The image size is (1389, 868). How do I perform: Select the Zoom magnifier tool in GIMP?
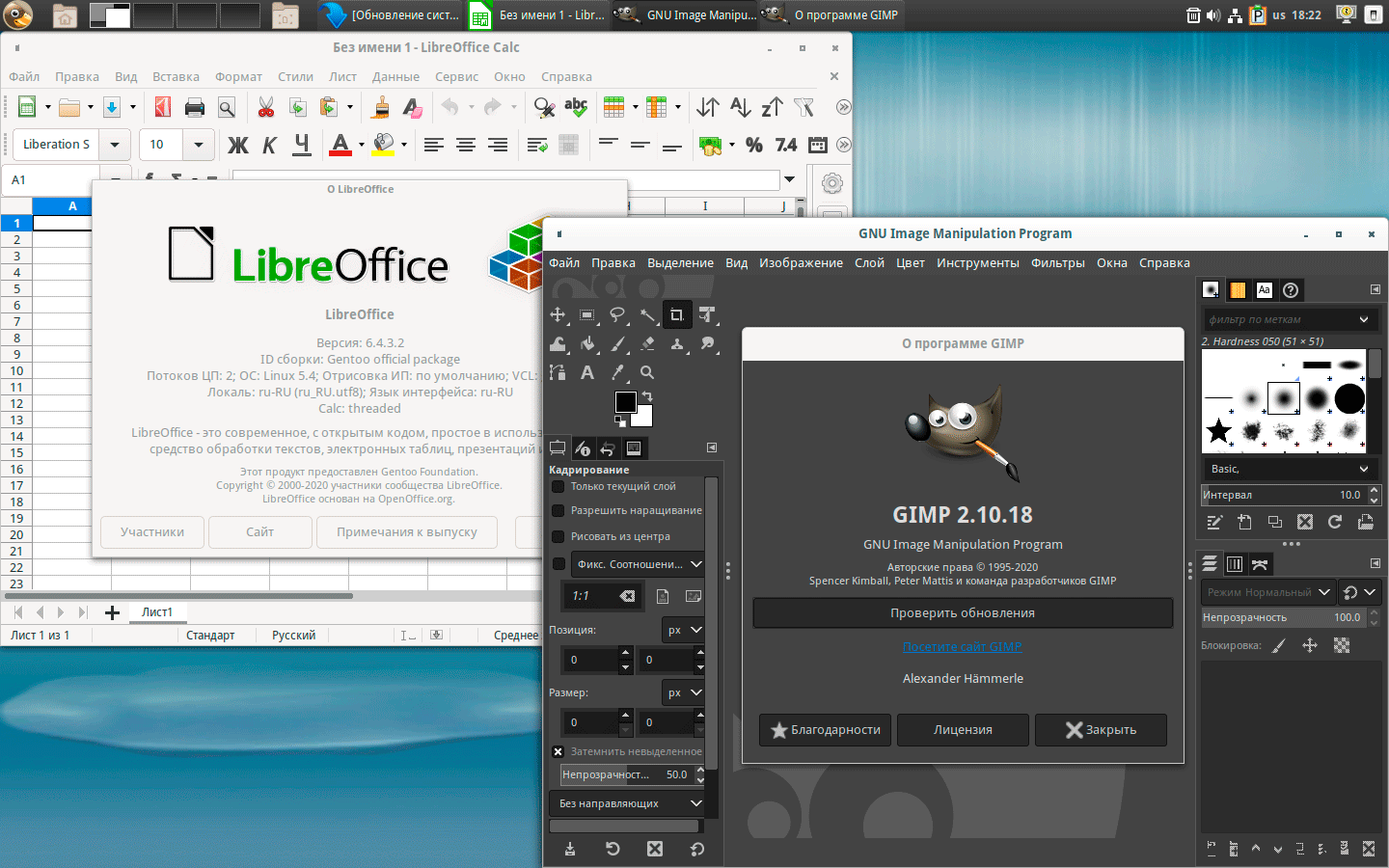pos(647,372)
